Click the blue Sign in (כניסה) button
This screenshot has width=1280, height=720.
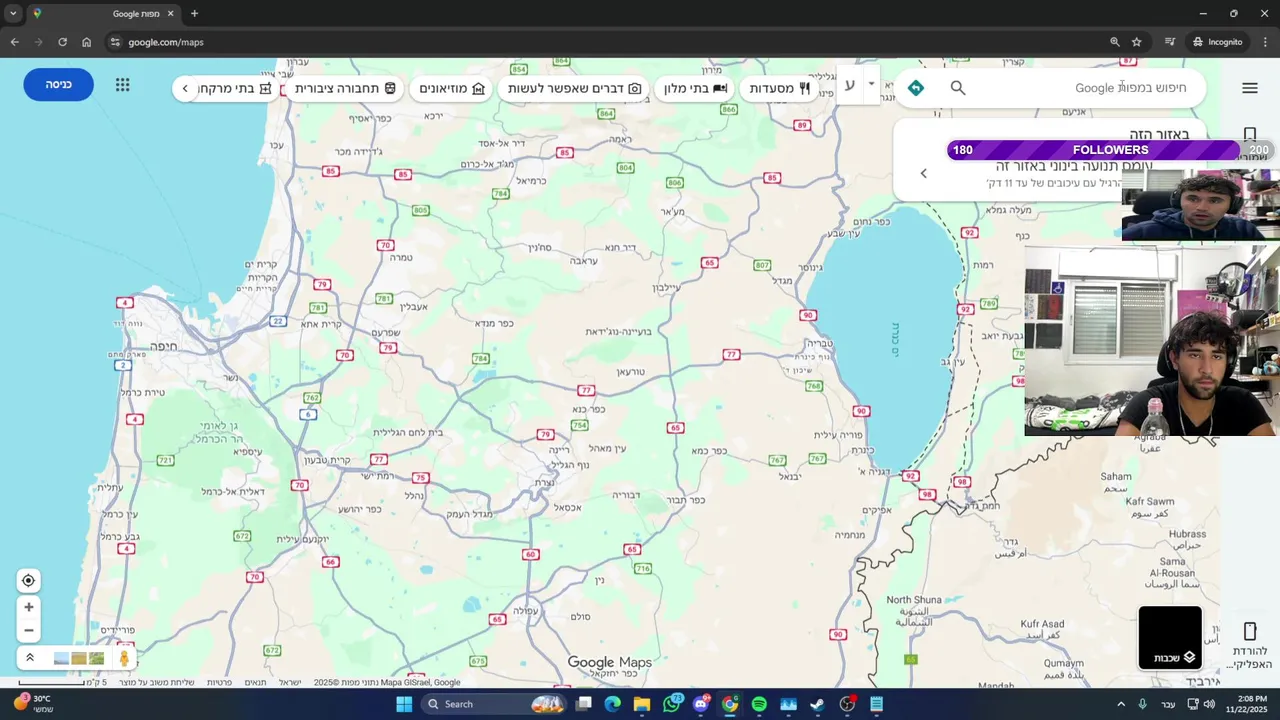click(x=59, y=85)
